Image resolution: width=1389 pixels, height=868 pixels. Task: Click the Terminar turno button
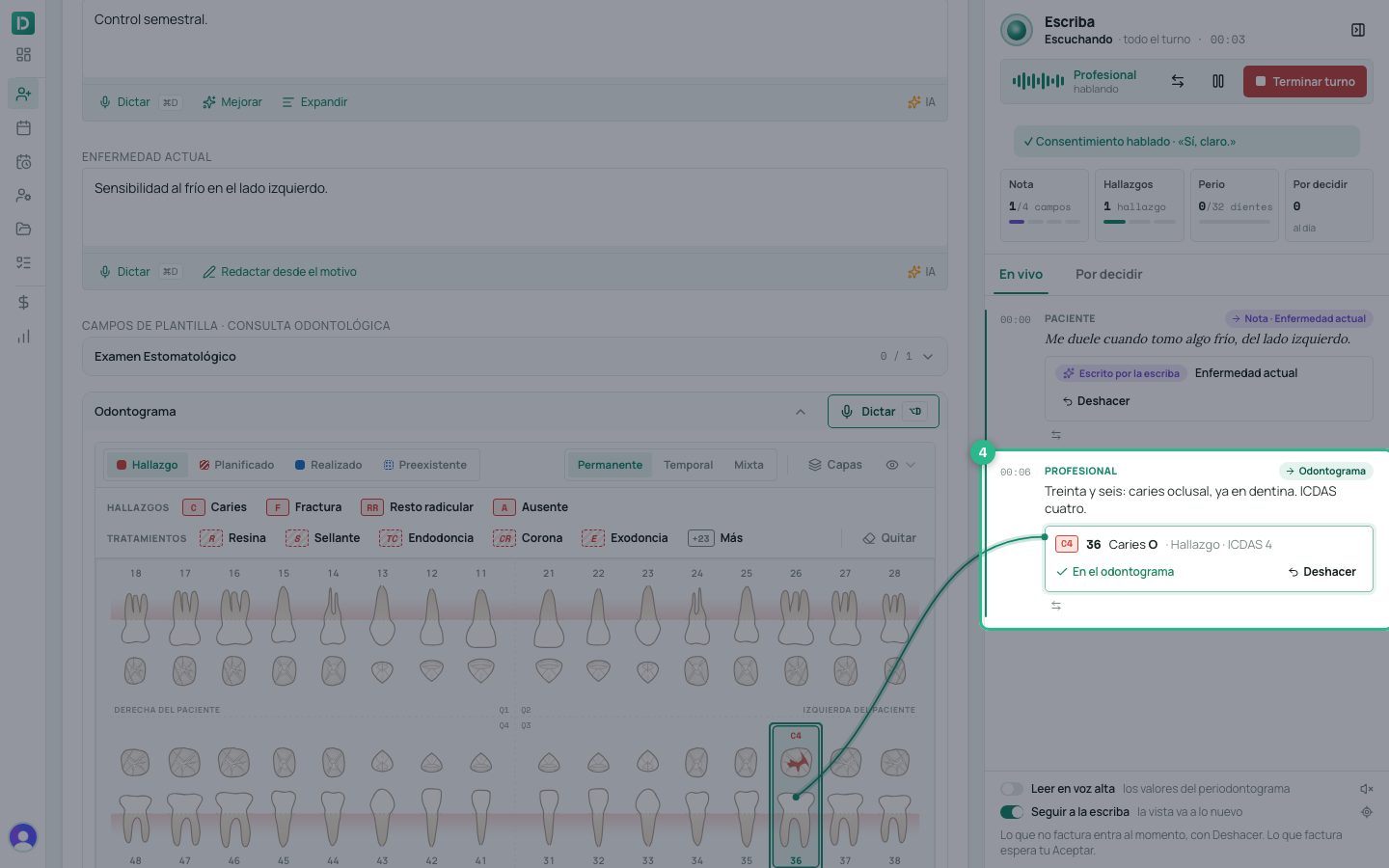coord(1305,82)
